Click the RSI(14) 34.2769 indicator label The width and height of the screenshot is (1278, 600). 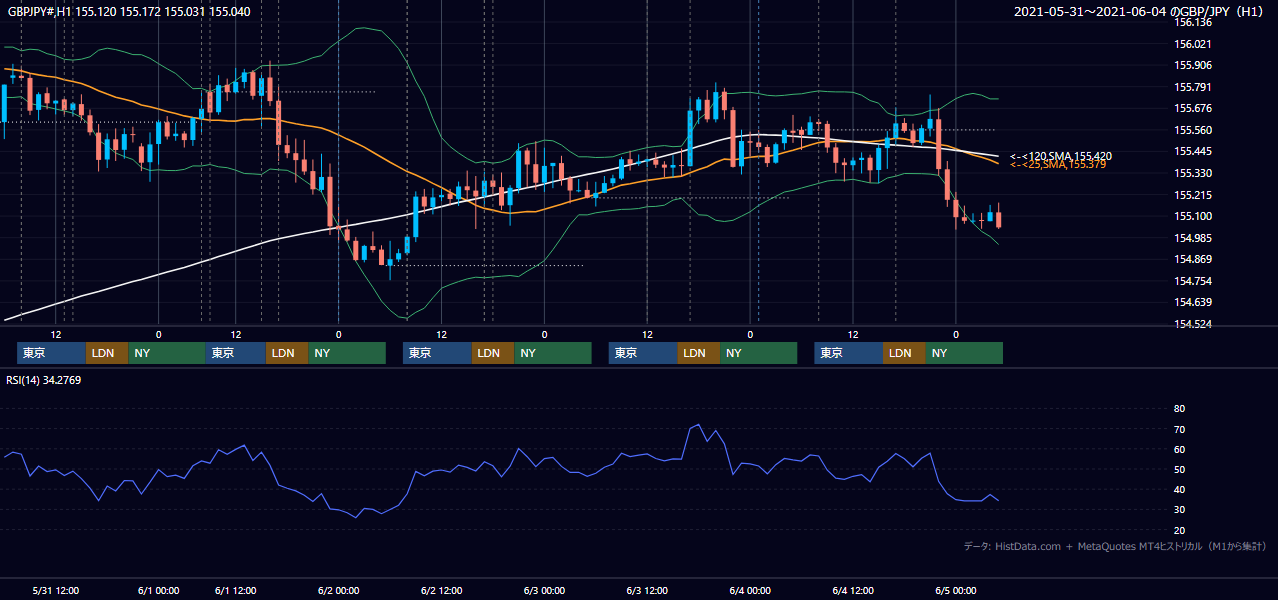pos(43,380)
